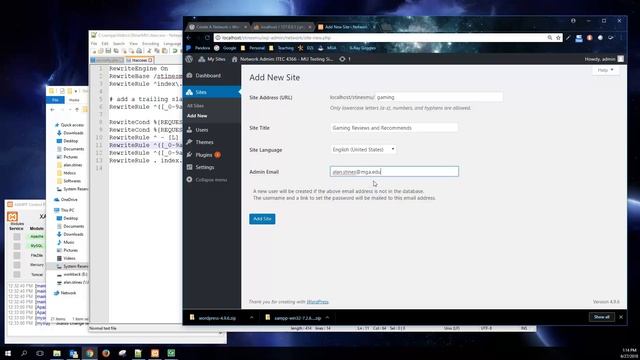Select the Add New Site browser tab
640x360 pixels.
[346, 27]
